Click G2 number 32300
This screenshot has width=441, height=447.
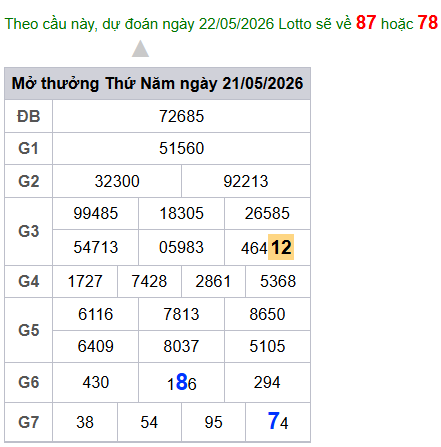[117, 181]
